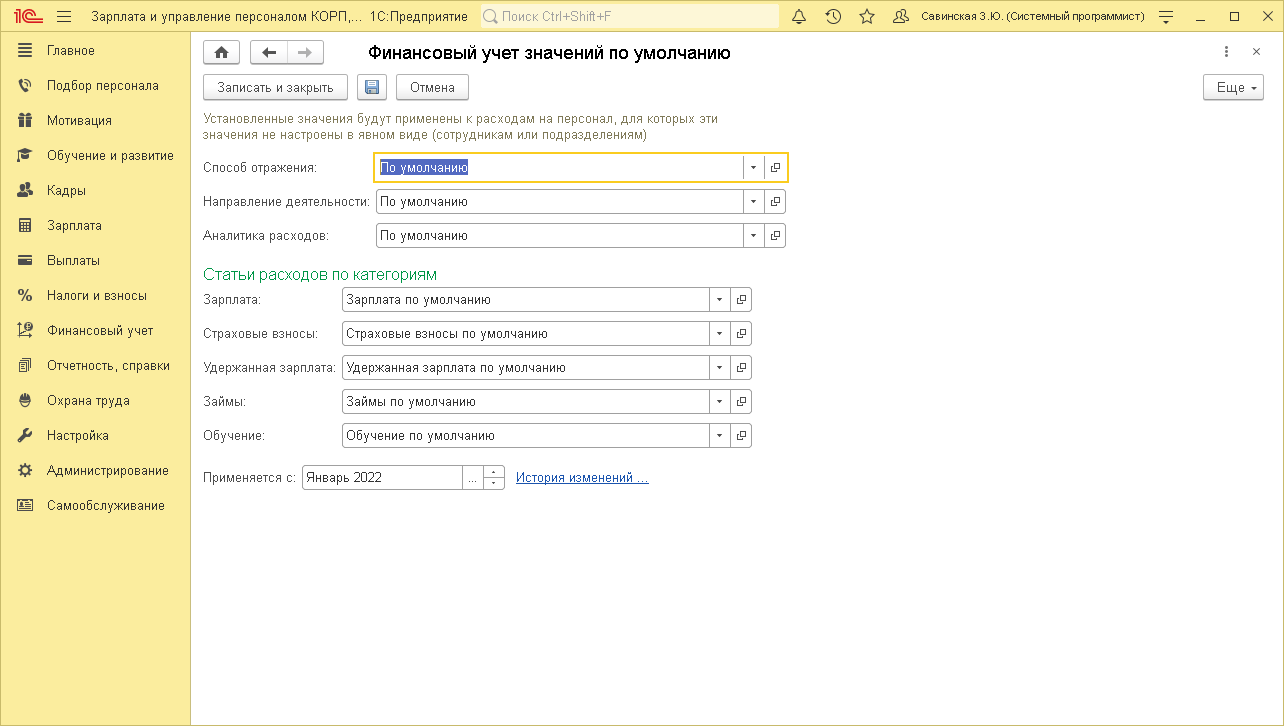Click the Способ отражения input field

tap(559, 168)
